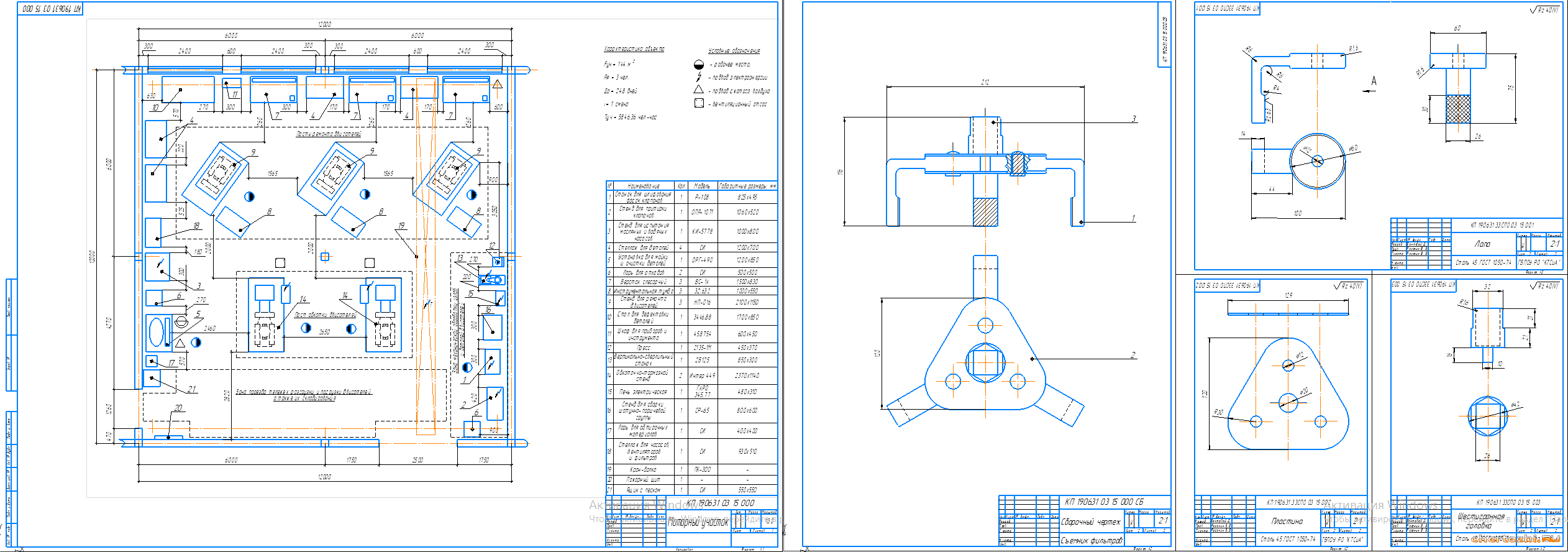Click the 'Наименование' equipment table header
The width and height of the screenshot is (1568, 552).
coord(643,186)
